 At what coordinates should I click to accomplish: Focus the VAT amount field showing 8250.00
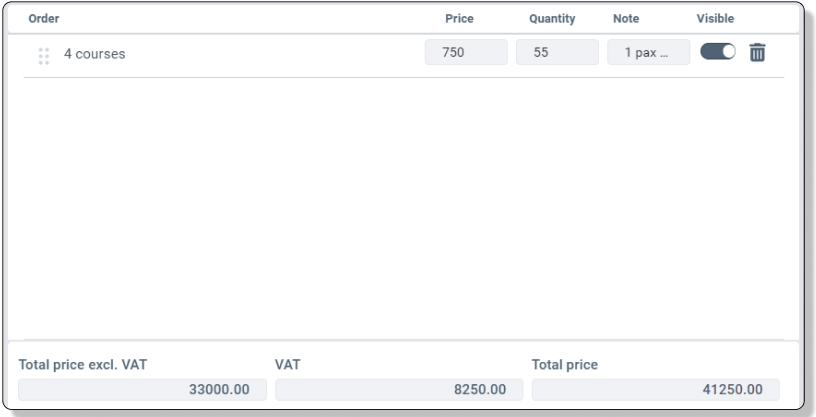pyautogui.click(x=399, y=390)
